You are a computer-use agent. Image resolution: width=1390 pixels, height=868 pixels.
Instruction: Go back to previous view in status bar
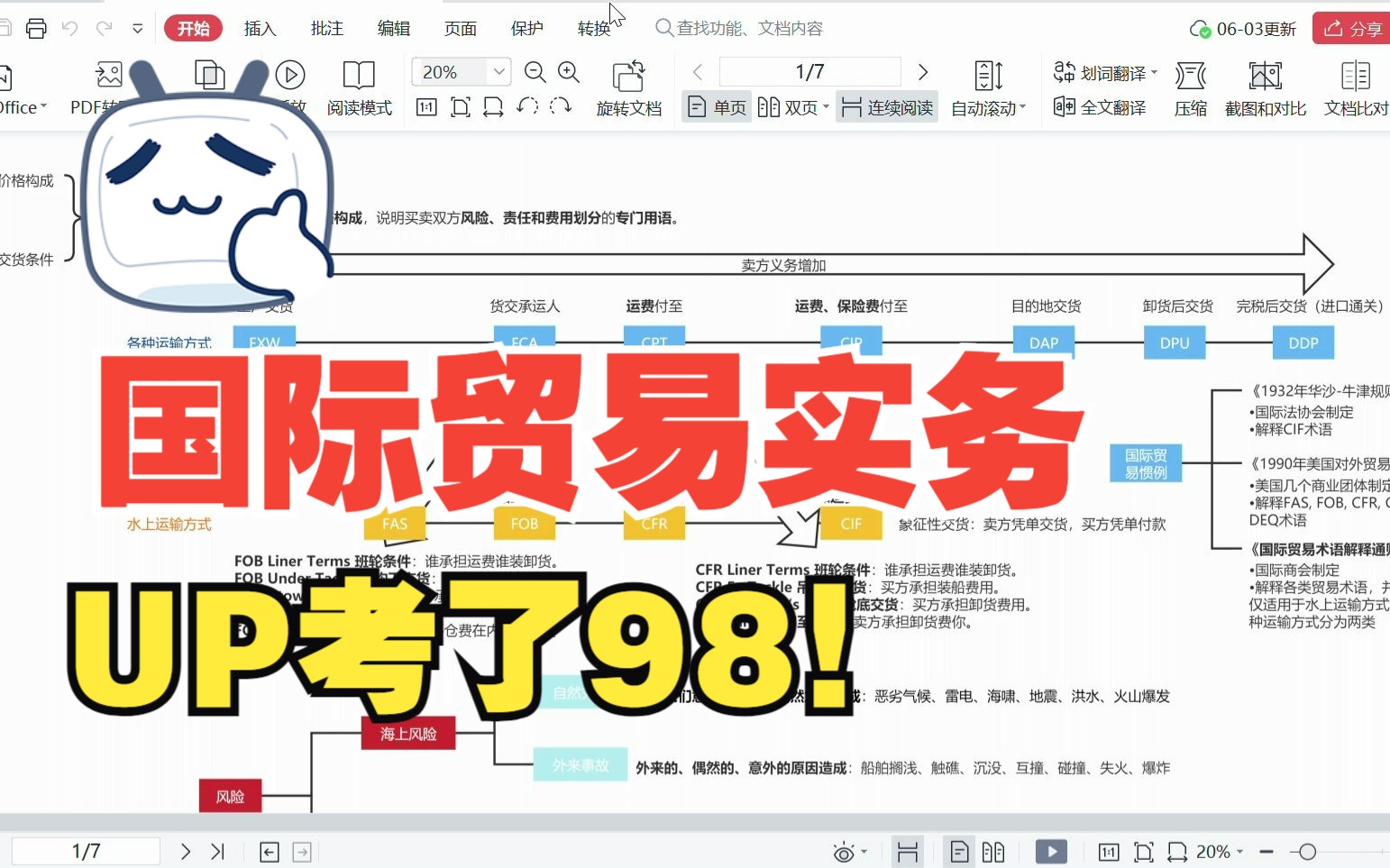click(x=269, y=852)
